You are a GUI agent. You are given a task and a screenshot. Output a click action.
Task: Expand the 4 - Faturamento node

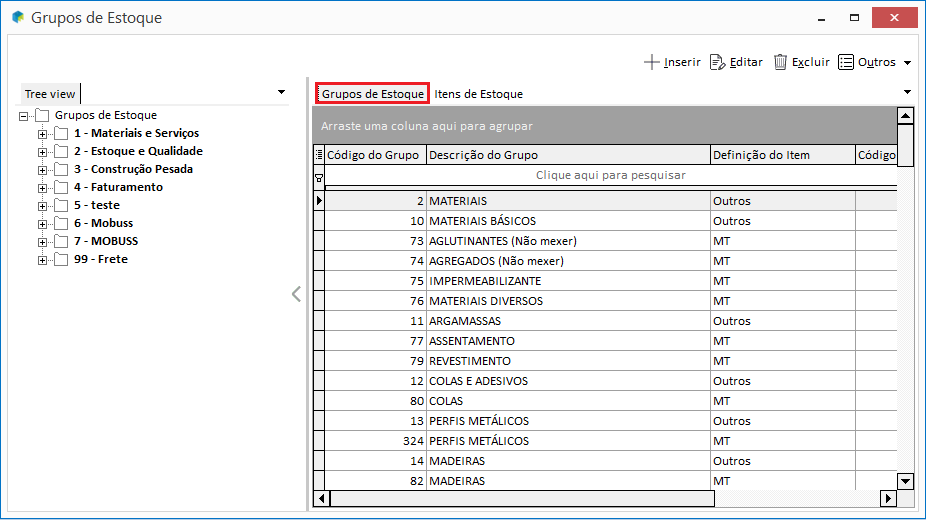pos(42,188)
